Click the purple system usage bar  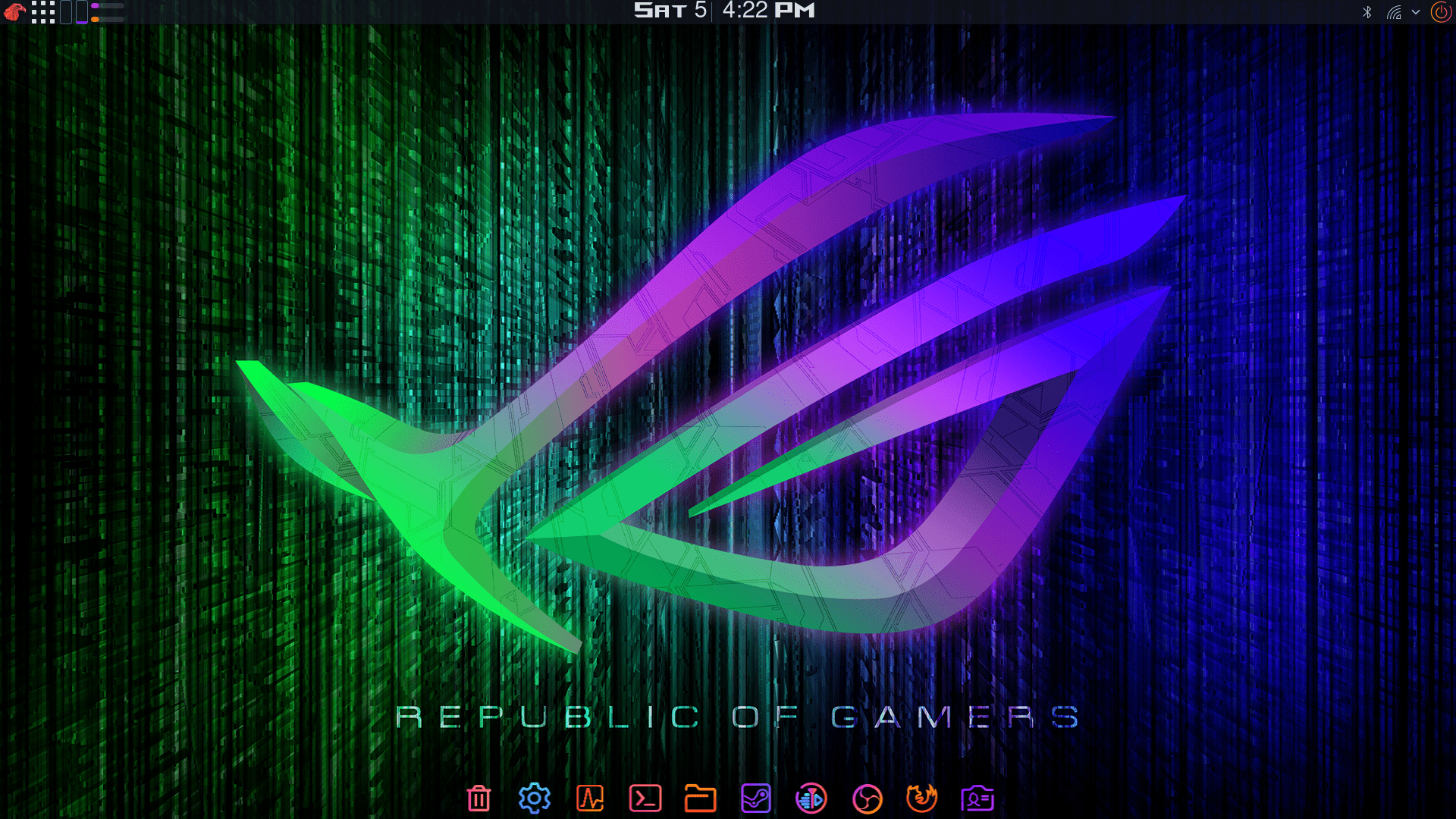pos(108,6)
